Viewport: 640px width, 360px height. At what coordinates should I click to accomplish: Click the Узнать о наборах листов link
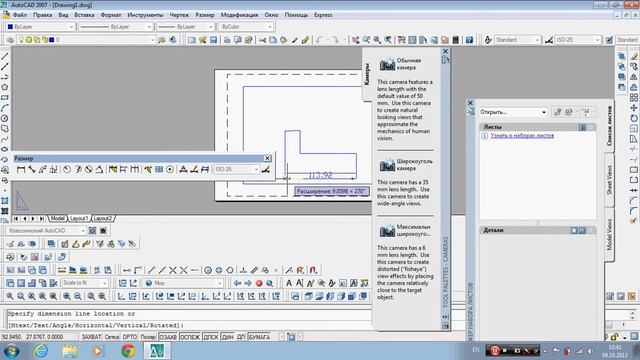click(x=522, y=136)
